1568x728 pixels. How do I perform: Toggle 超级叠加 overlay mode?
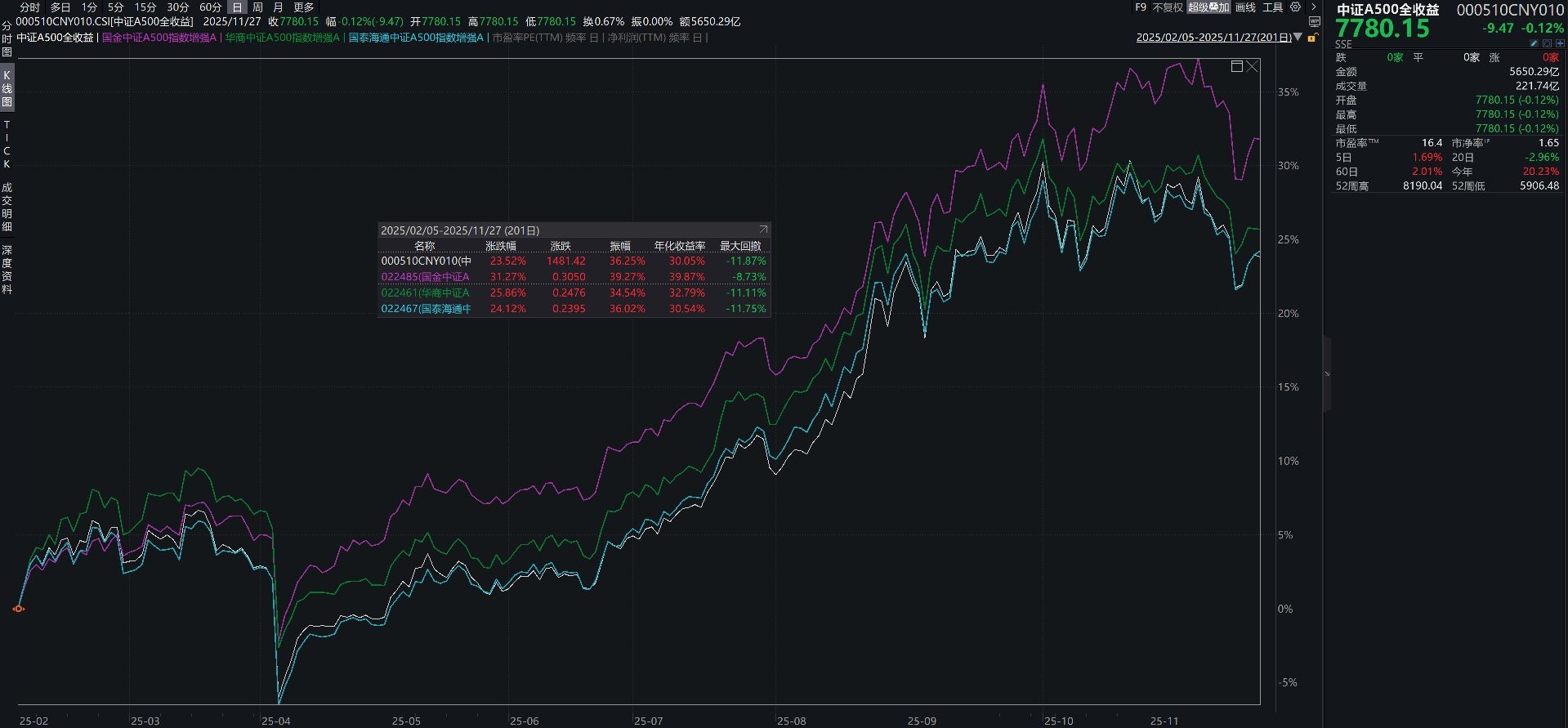click(1209, 7)
